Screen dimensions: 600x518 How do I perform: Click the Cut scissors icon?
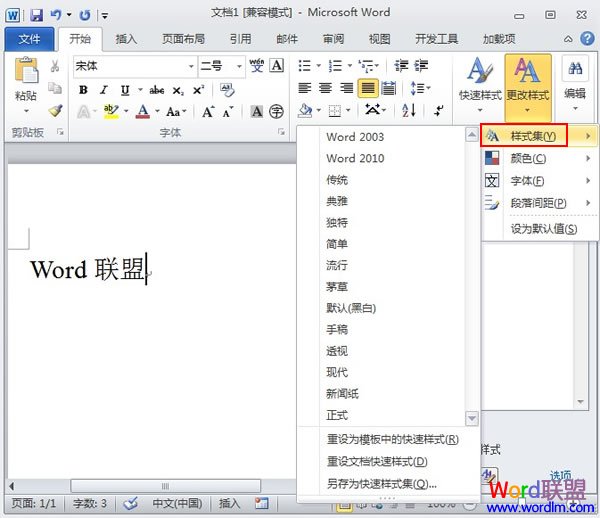pyautogui.click(x=55, y=66)
